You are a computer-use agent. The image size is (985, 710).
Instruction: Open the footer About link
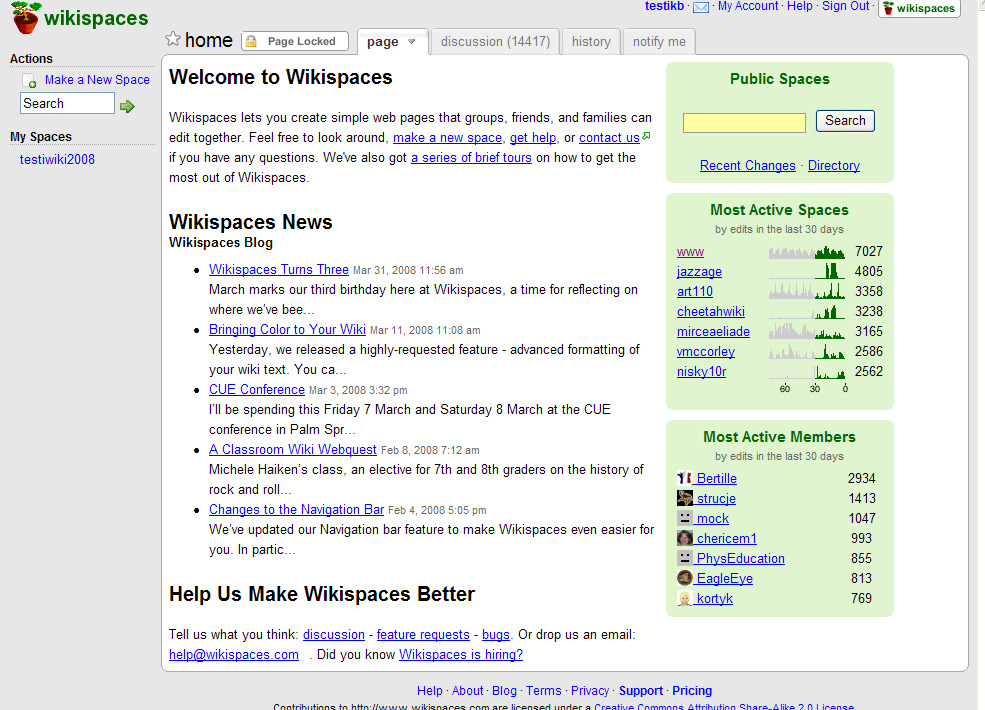click(467, 691)
